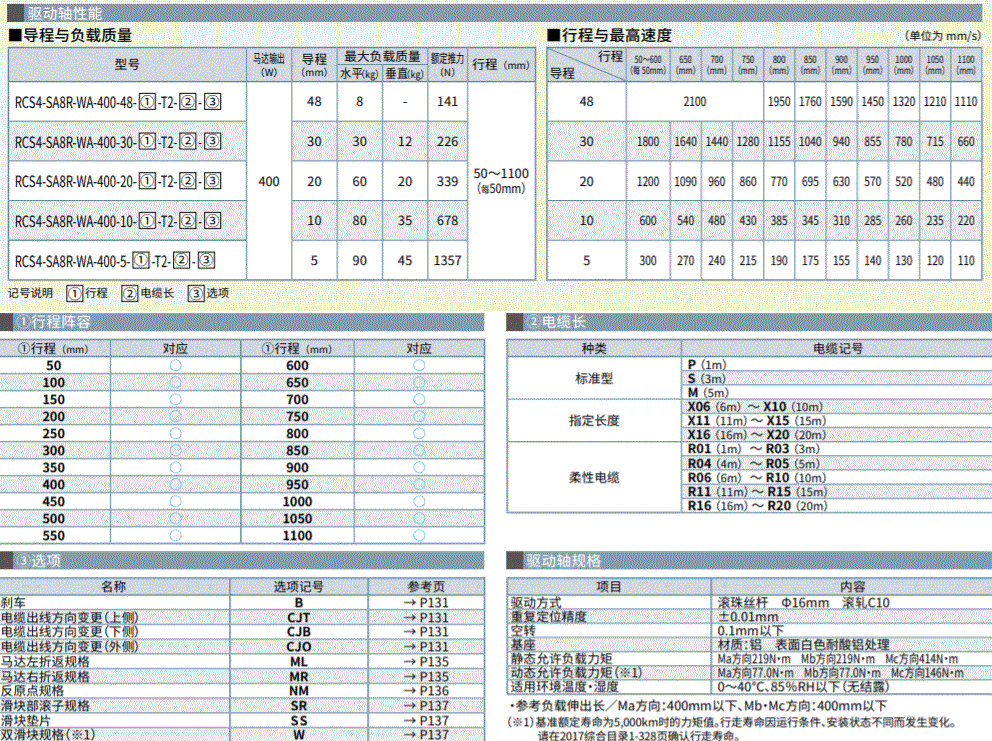Viewport: 992px width, 741px height.
Task: Select stroke 850 in the stroke lineup
Action: 297,451
